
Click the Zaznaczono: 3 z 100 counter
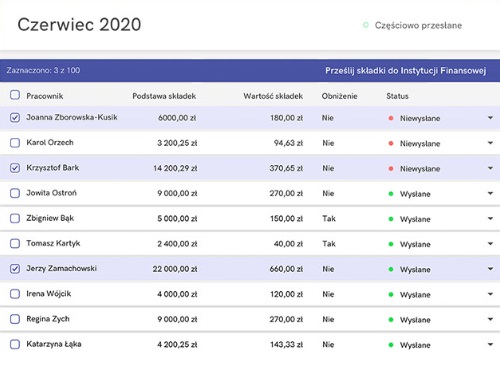tap(43, 70)
